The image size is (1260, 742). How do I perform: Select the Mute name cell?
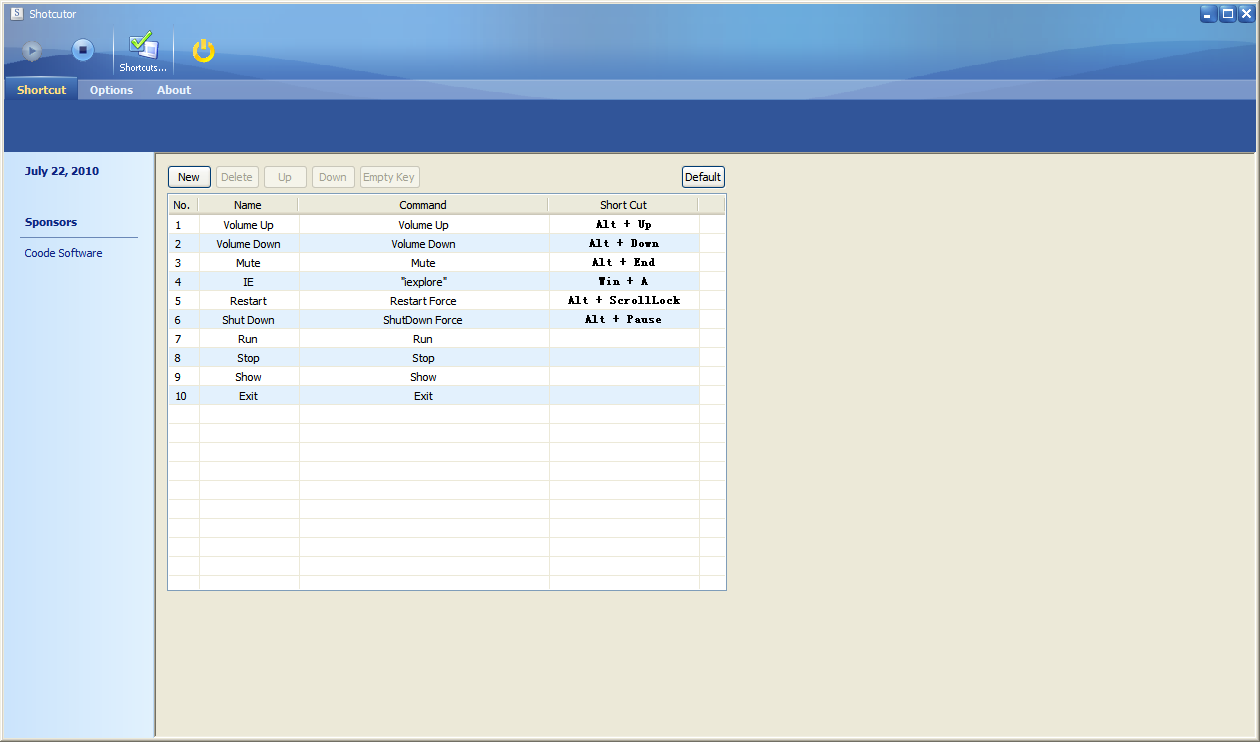coord(249,263)
